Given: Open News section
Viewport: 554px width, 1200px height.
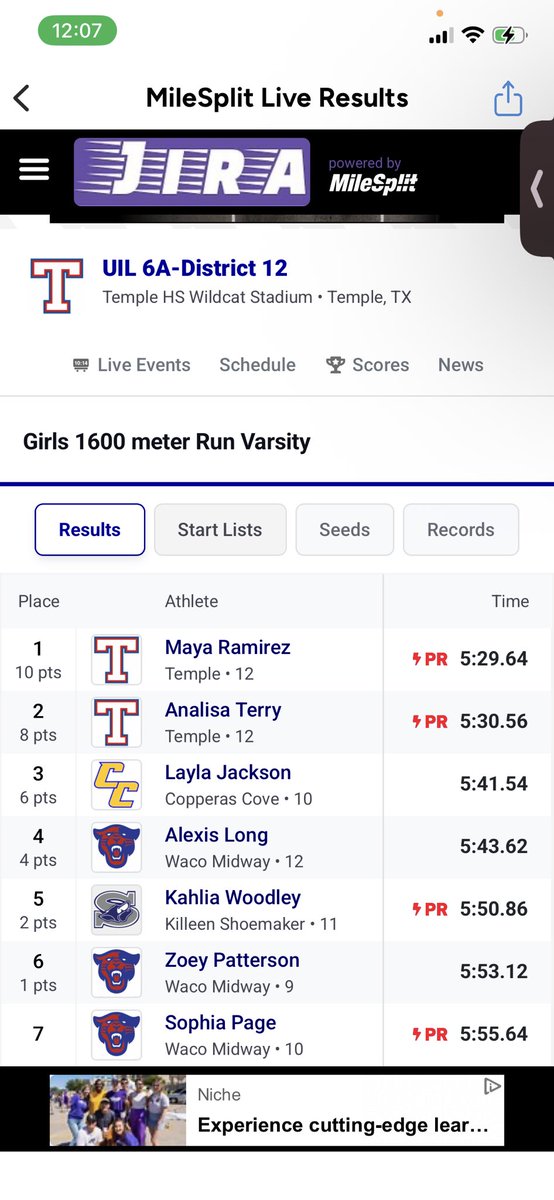Looking at the screenshot, I should [460, 365].
